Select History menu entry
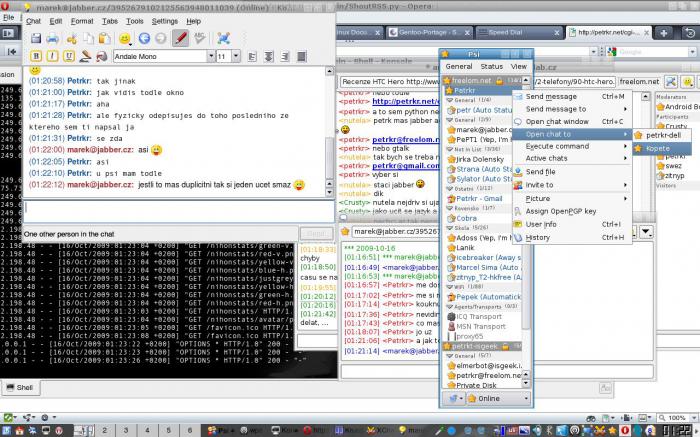 (x=571, y=238)
